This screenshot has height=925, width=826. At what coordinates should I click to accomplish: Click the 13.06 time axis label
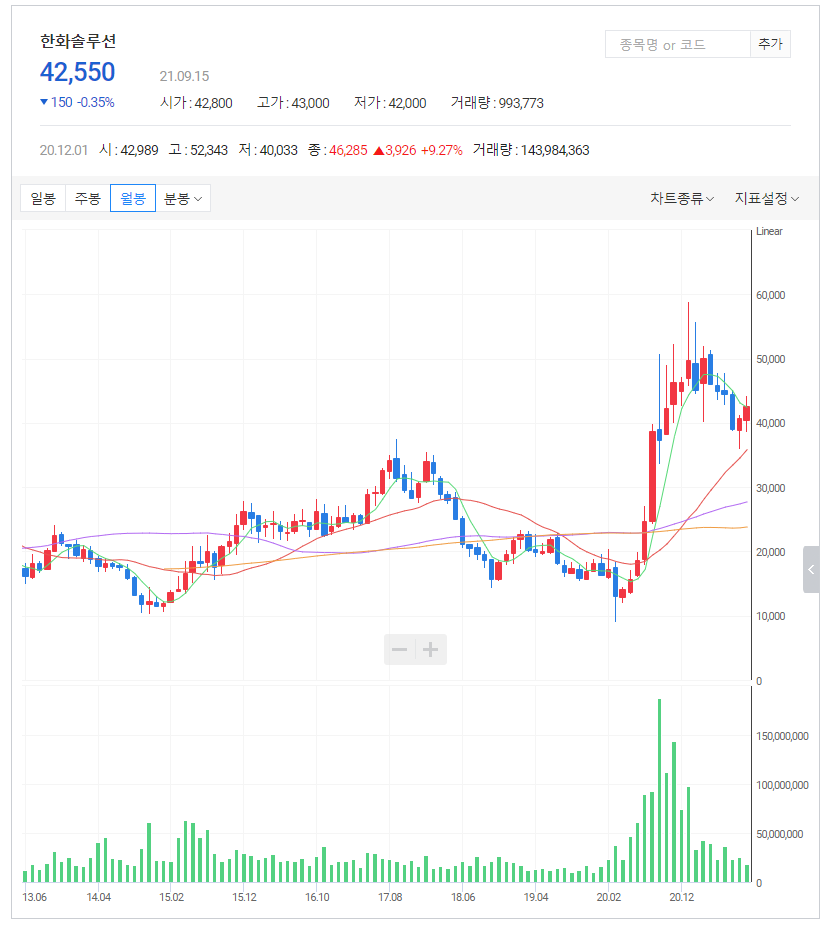34,897
